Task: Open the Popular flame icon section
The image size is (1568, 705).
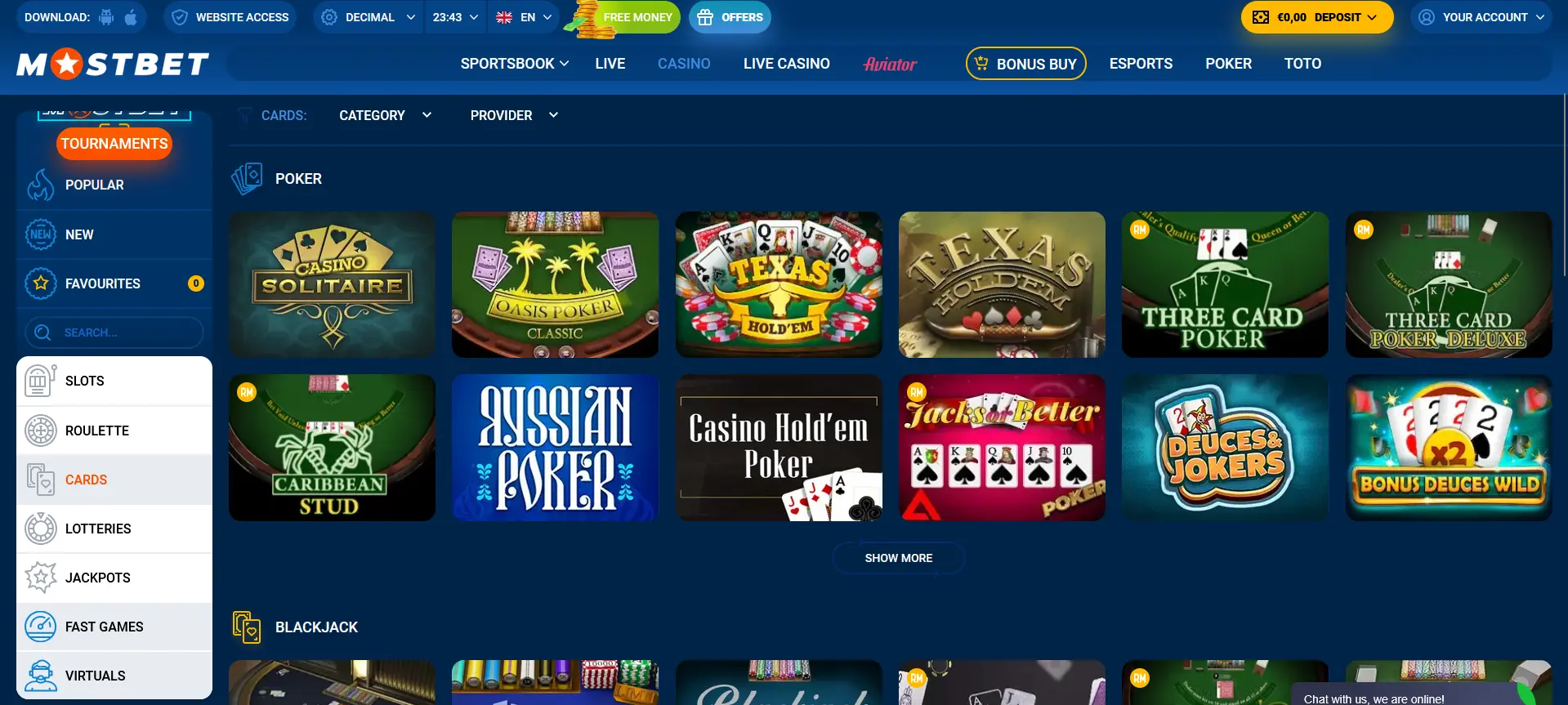Action: [x=40, y=185]
